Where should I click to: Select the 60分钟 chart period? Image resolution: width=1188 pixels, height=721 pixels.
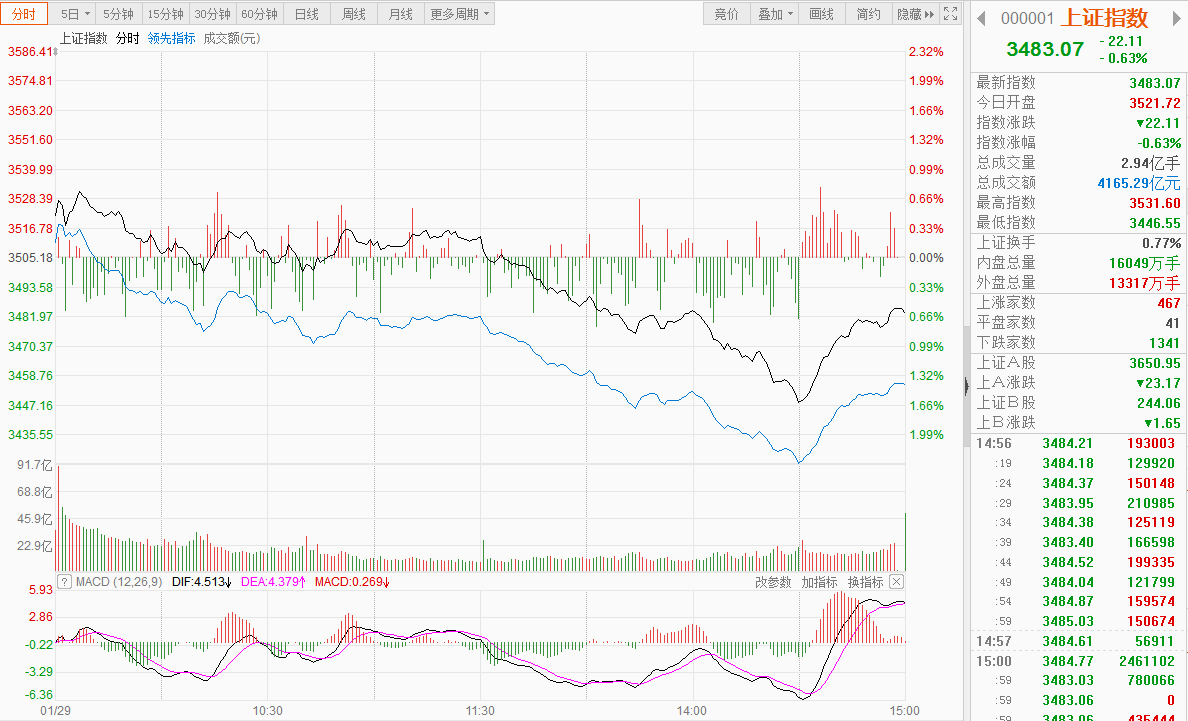click(259, 14)
